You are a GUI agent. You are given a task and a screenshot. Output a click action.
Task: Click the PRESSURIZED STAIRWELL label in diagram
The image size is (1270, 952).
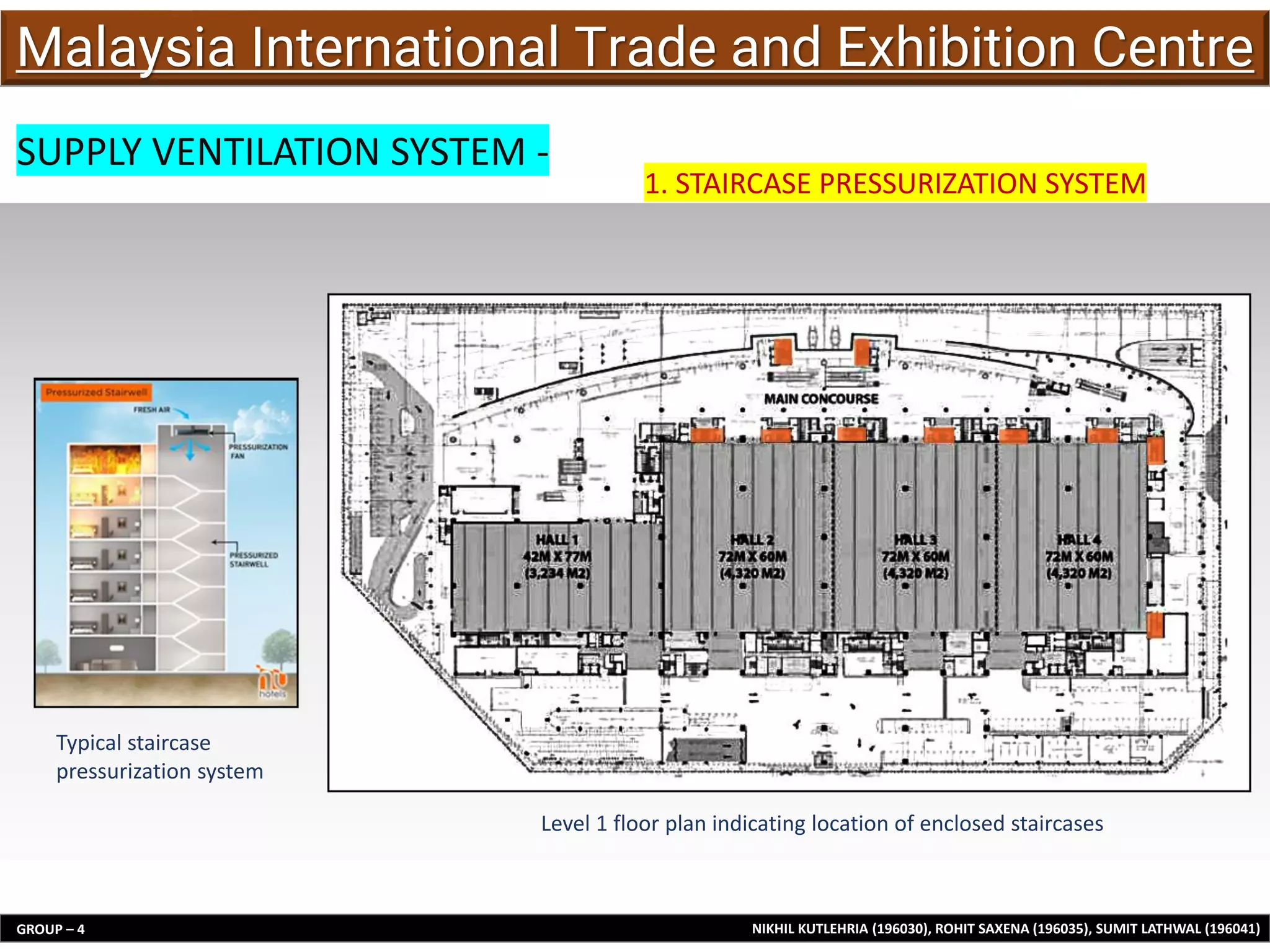tap(254, 560)
